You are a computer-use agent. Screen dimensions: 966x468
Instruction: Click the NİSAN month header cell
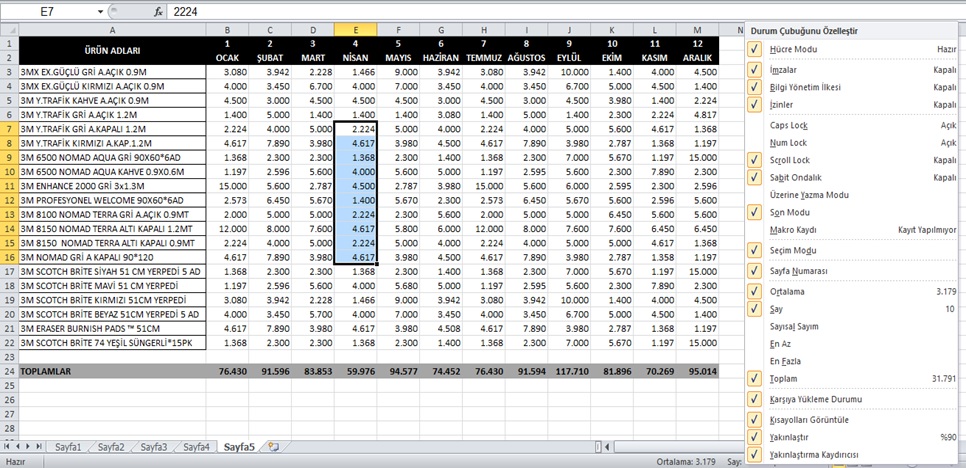tap(355, 57)
